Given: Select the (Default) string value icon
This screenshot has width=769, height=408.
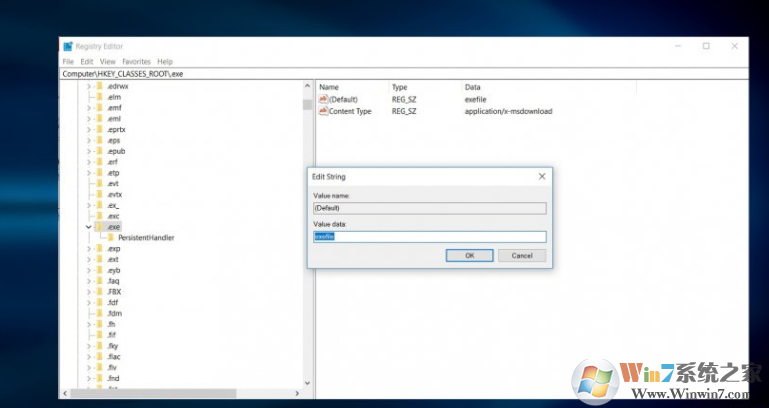Looking at the screenshot, I should [x=323, y=100].
